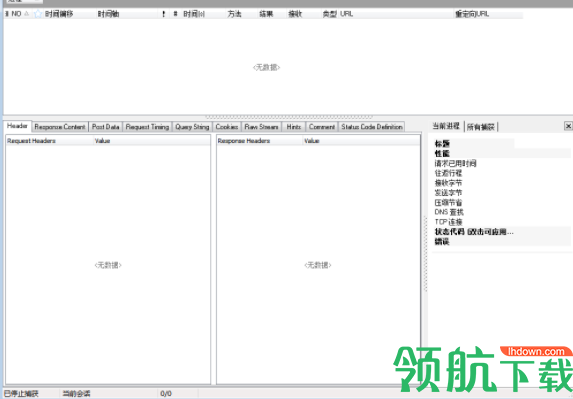This screenshot has width=573, height=399.
Task: Close the summary side panel
Action: coord(568,126)
